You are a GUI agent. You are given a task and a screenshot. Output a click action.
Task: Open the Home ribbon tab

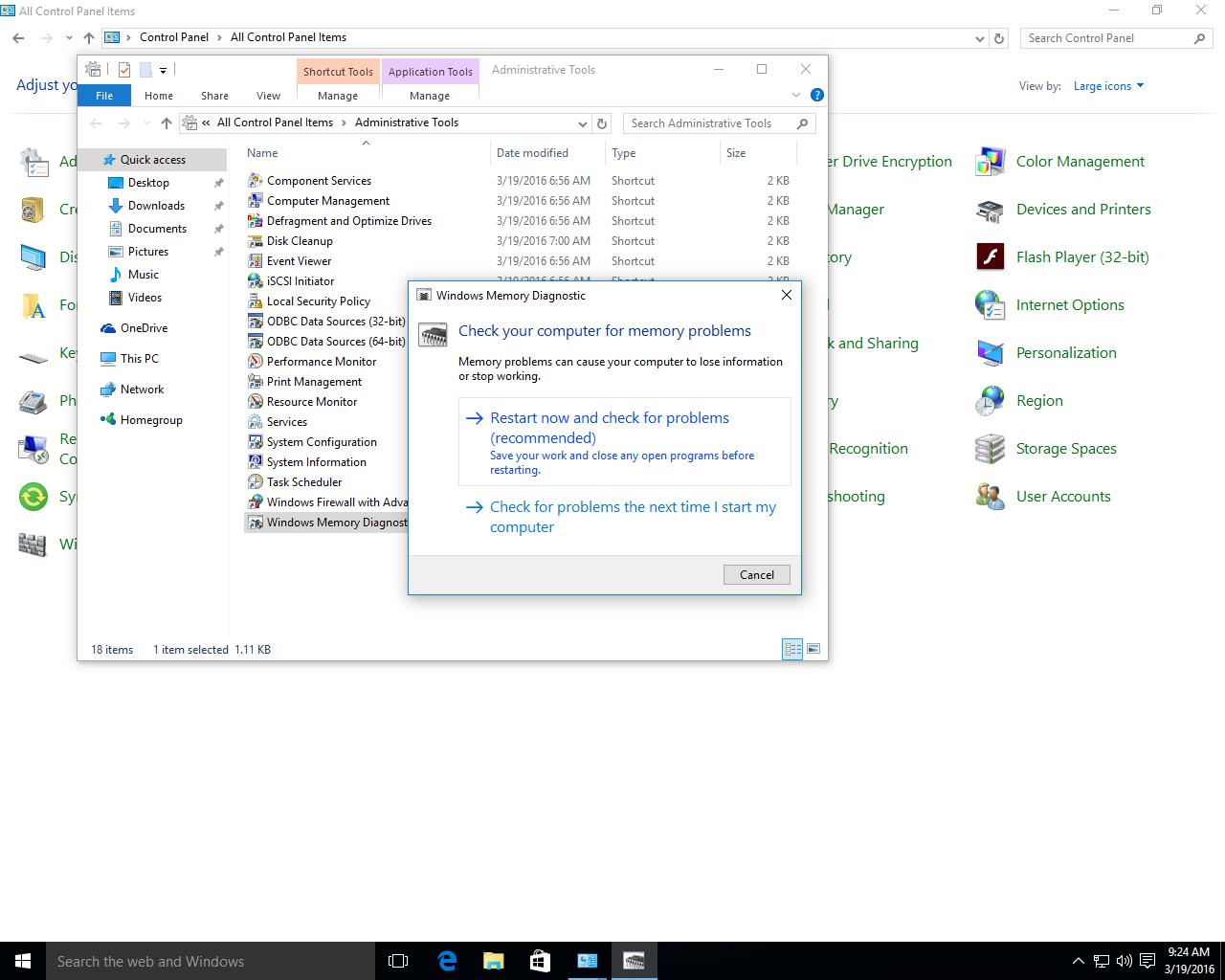[159, 95]
